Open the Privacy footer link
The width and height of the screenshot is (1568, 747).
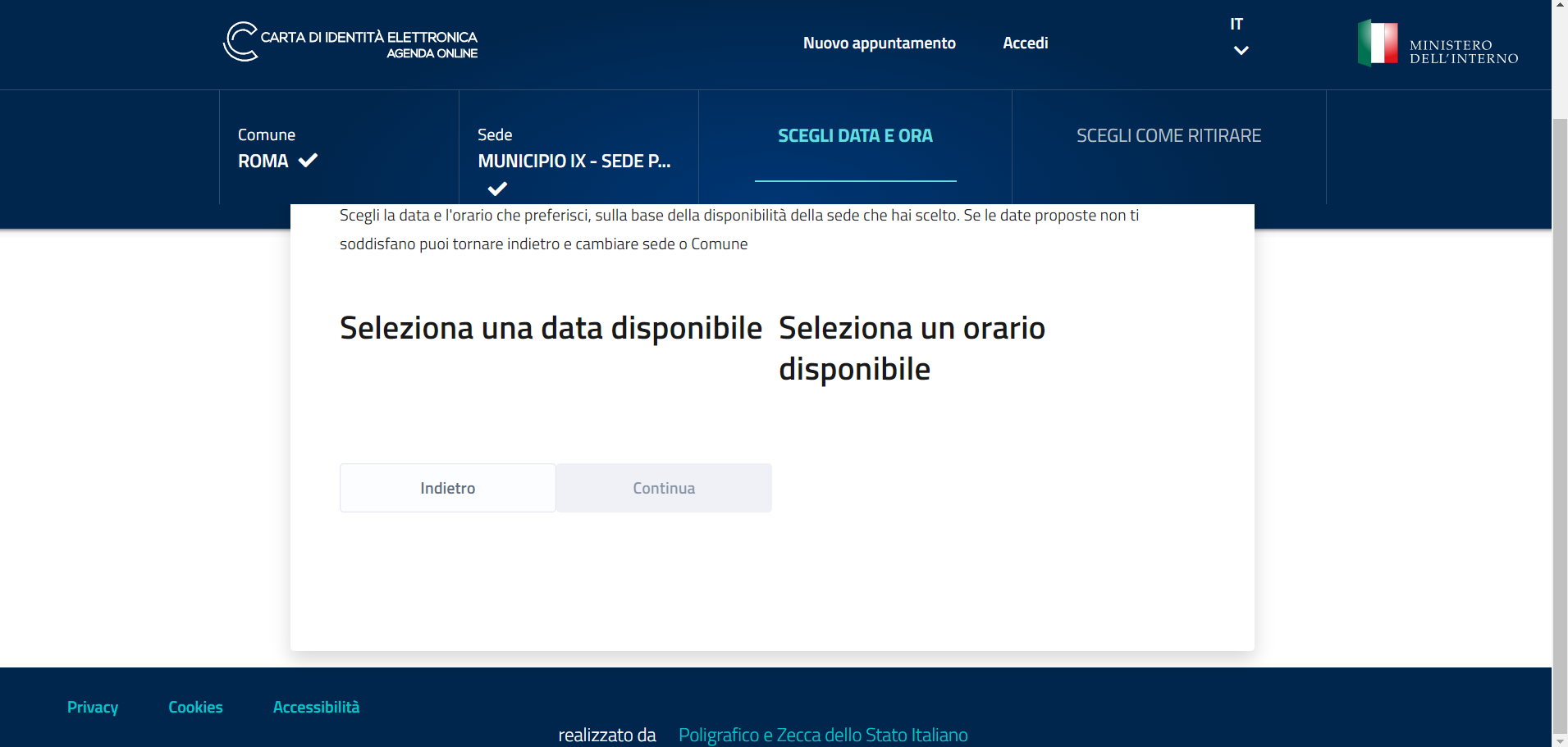(x=93, y=707)
